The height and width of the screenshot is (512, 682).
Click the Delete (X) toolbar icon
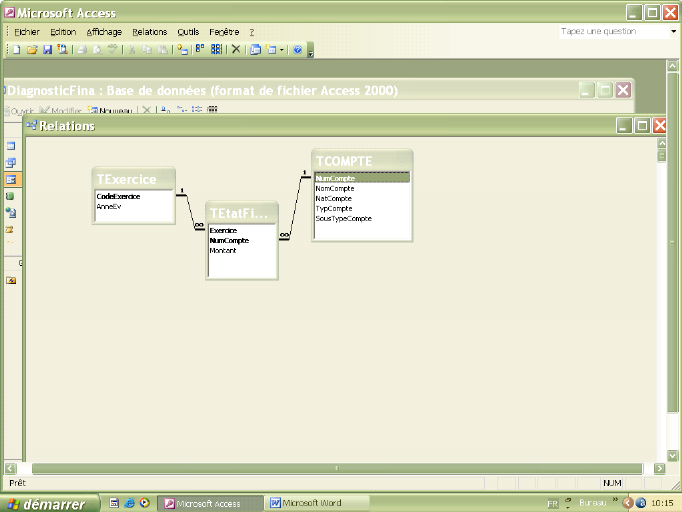(236, 49)
